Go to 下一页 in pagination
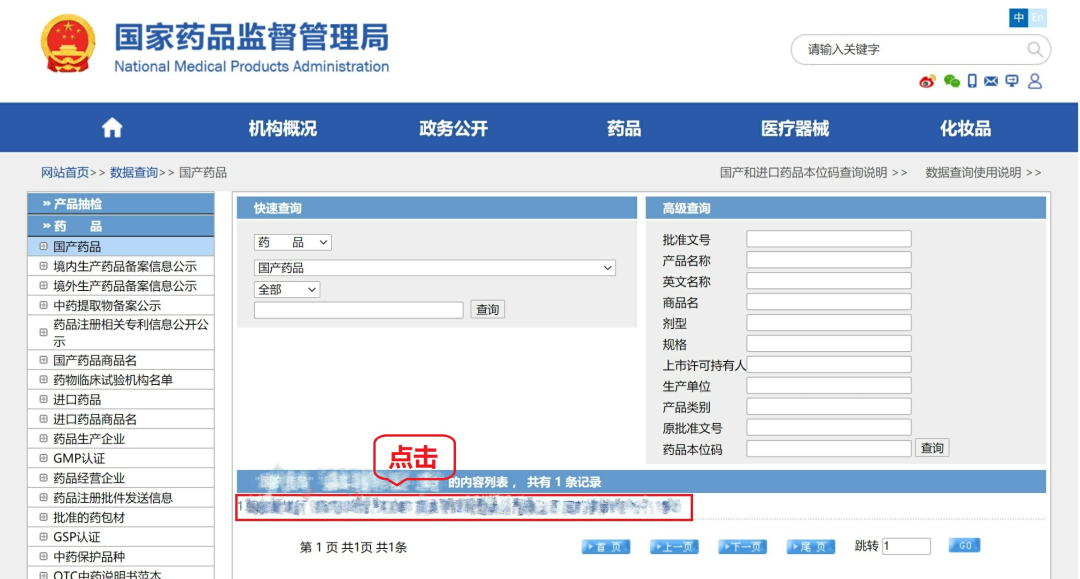The height and width of the screenshot is (579, 1080). click(x=740, y=546)
